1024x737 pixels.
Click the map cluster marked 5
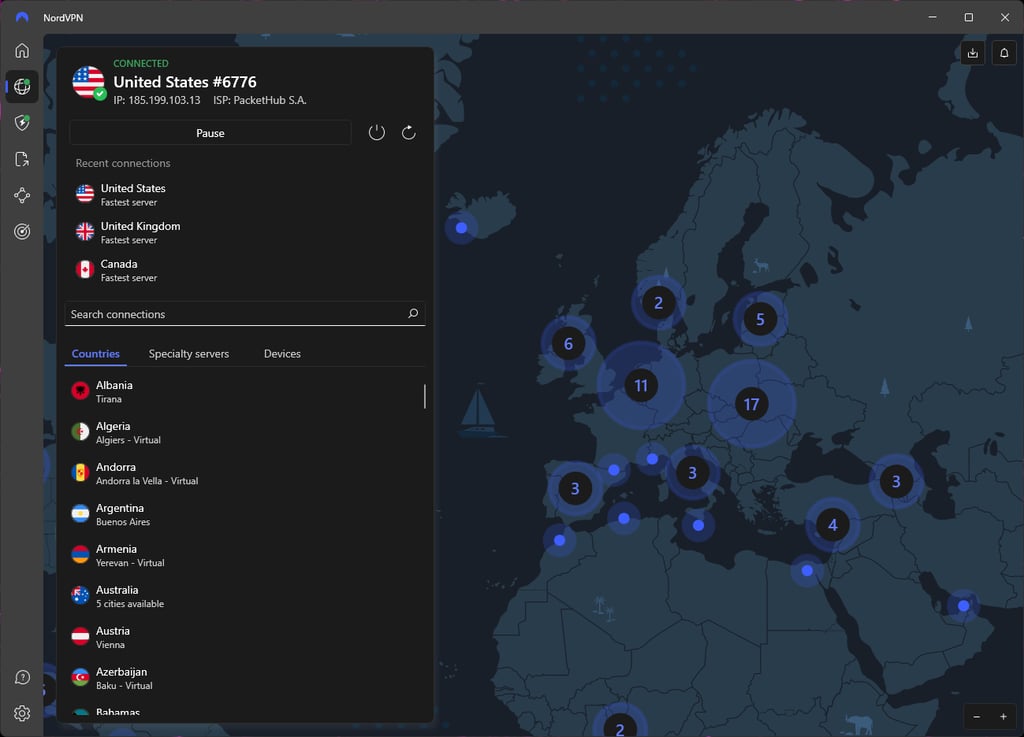pos(760,319)
